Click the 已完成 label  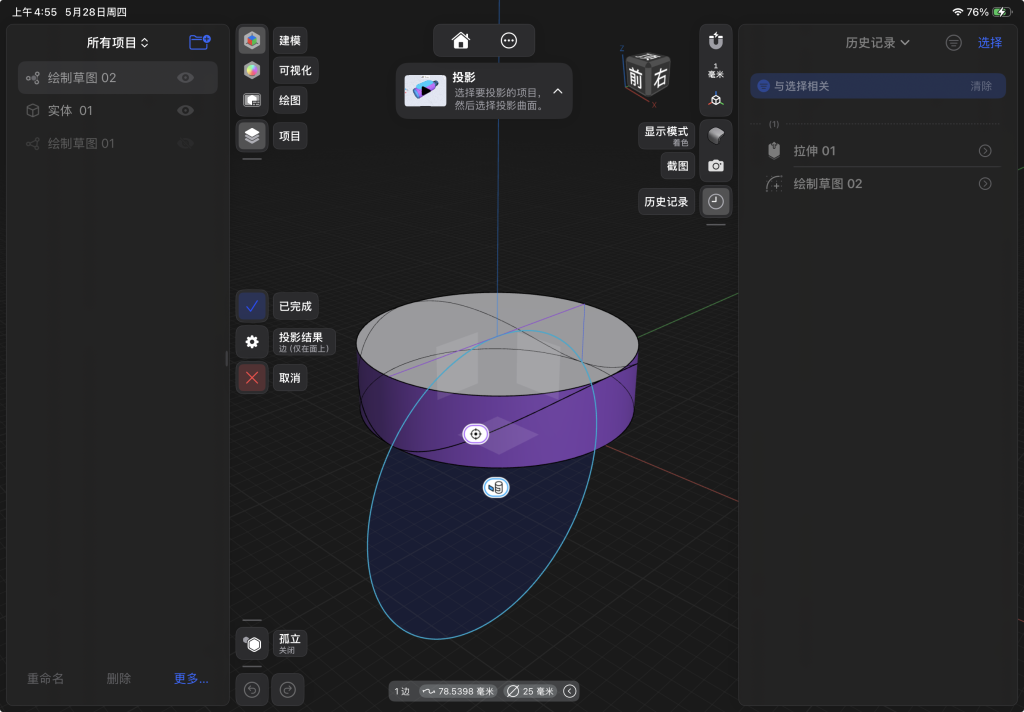[x=295, y=306]
